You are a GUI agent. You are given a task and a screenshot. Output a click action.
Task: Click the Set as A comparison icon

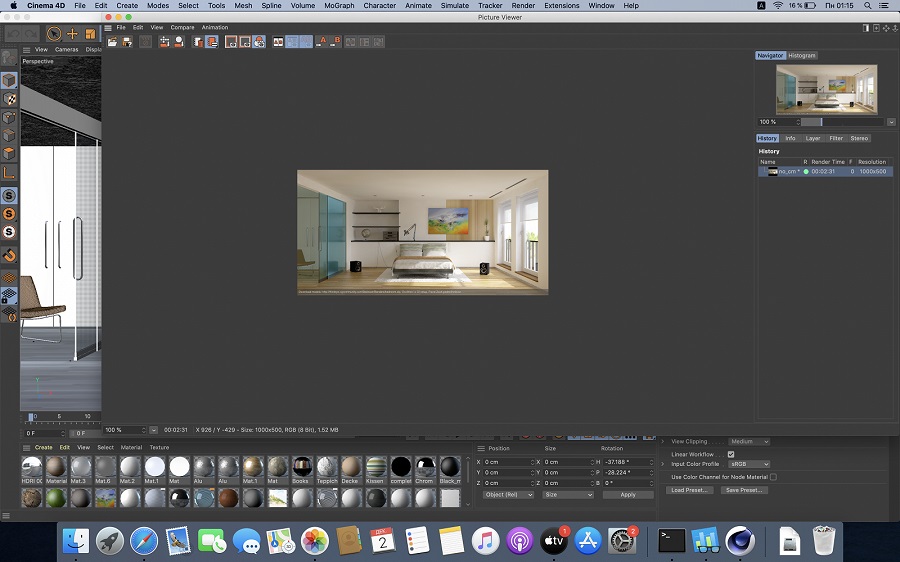(x=322, y=42)
